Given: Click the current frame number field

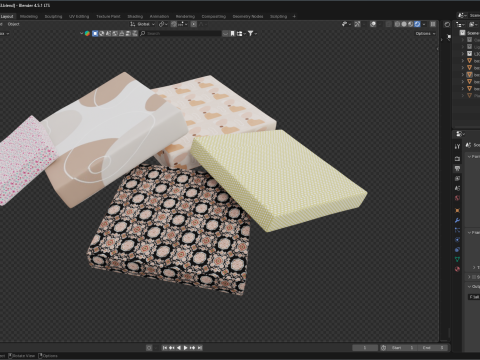Looking at the screenshot, I should tap(365, 348).
